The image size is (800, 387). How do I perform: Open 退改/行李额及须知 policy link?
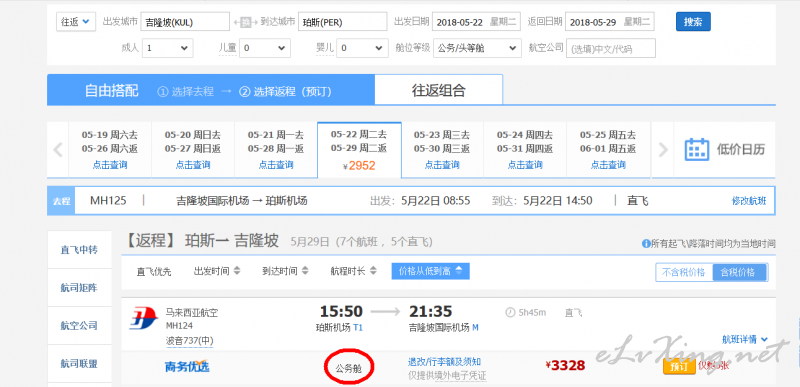[444, 362]
